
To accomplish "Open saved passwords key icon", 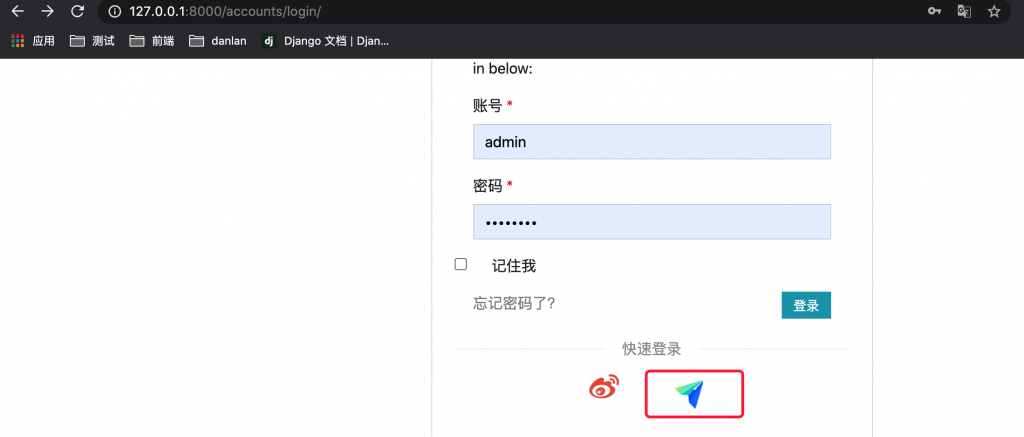I will pos(934,12).
